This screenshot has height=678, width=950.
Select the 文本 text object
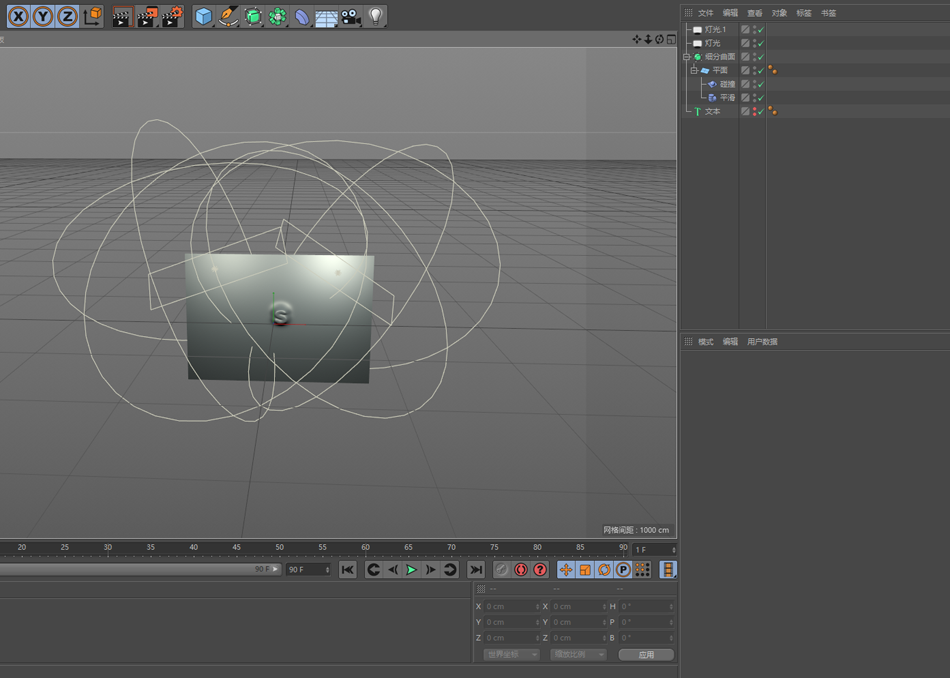[712, 111]
